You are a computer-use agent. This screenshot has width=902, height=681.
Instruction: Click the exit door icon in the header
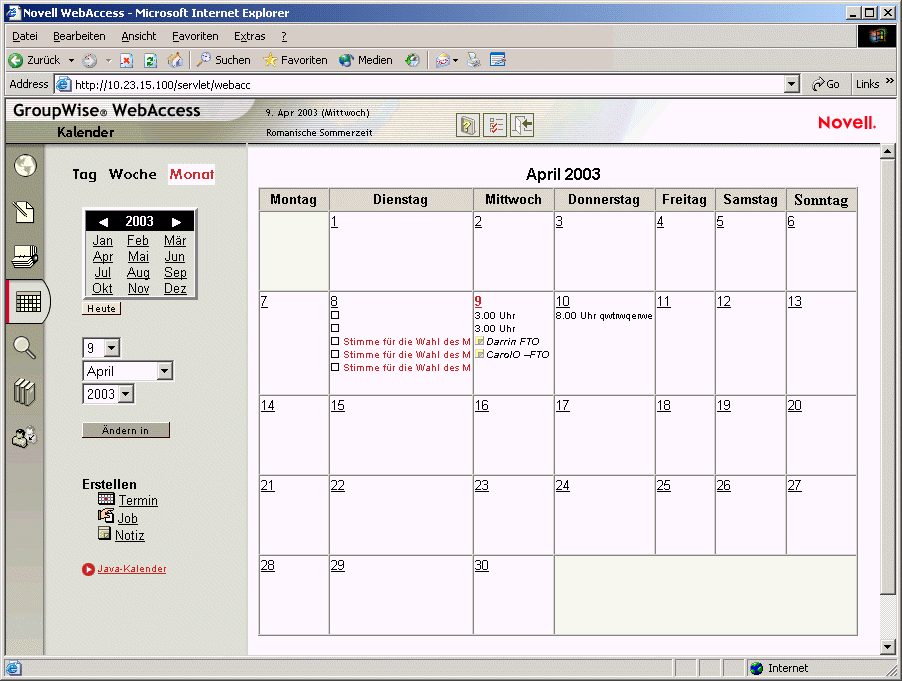522,125
